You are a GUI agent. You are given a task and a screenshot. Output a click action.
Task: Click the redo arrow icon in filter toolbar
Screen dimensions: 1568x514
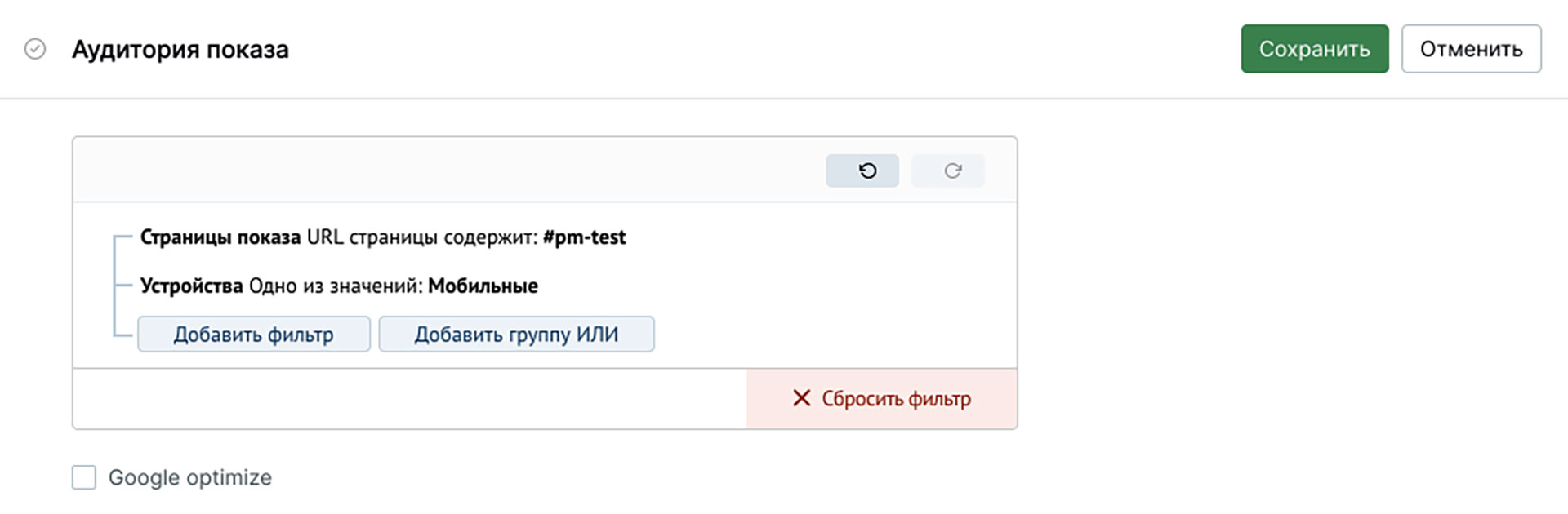click(x=952, y=171)
